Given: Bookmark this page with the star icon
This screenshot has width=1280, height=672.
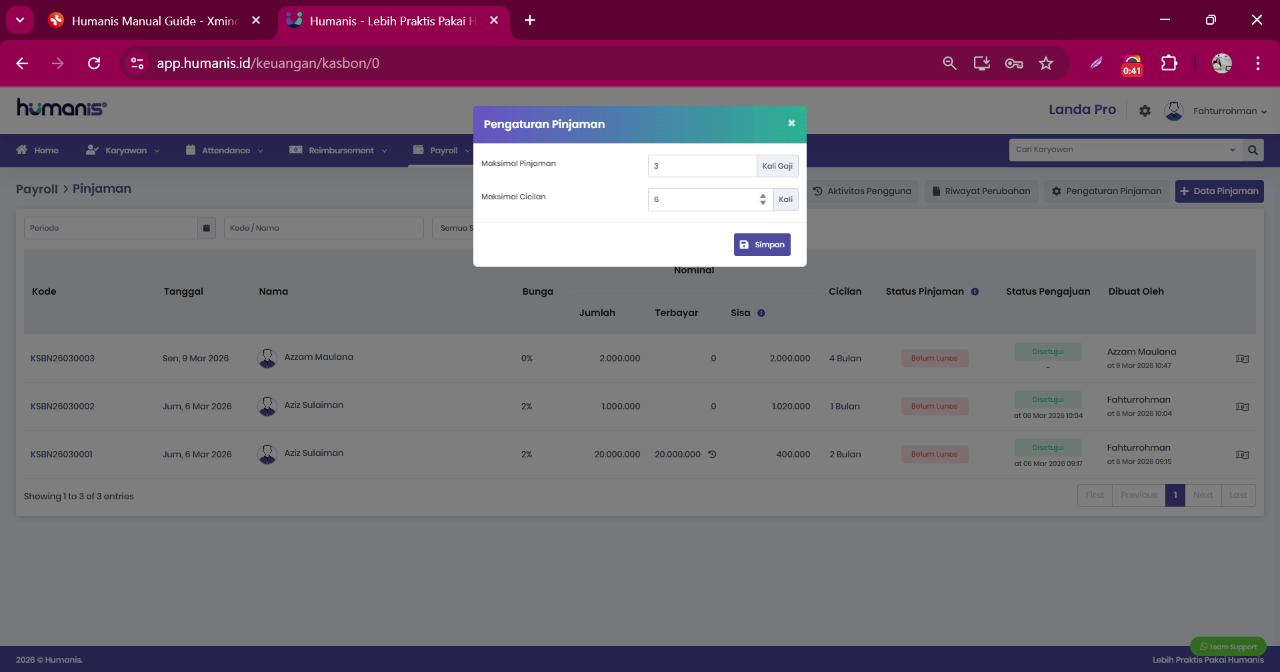Looking at the screenshot, I should coord(1046,63).
